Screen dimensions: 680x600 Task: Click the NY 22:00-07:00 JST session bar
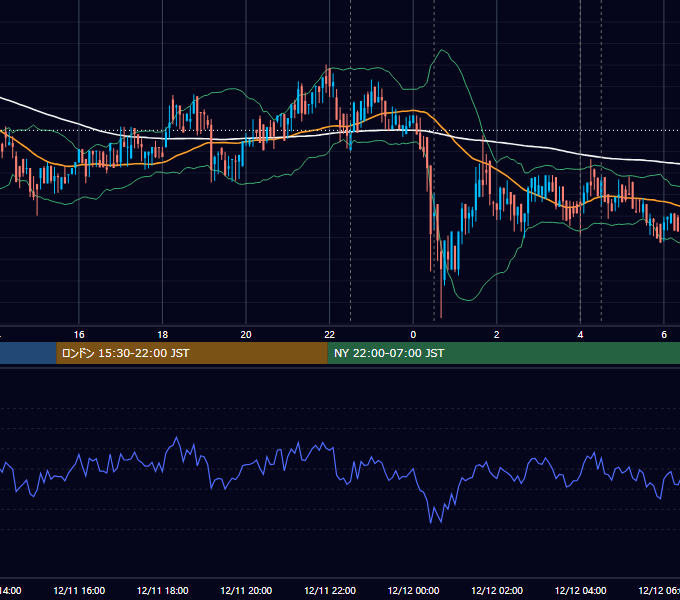click(503, 353)
